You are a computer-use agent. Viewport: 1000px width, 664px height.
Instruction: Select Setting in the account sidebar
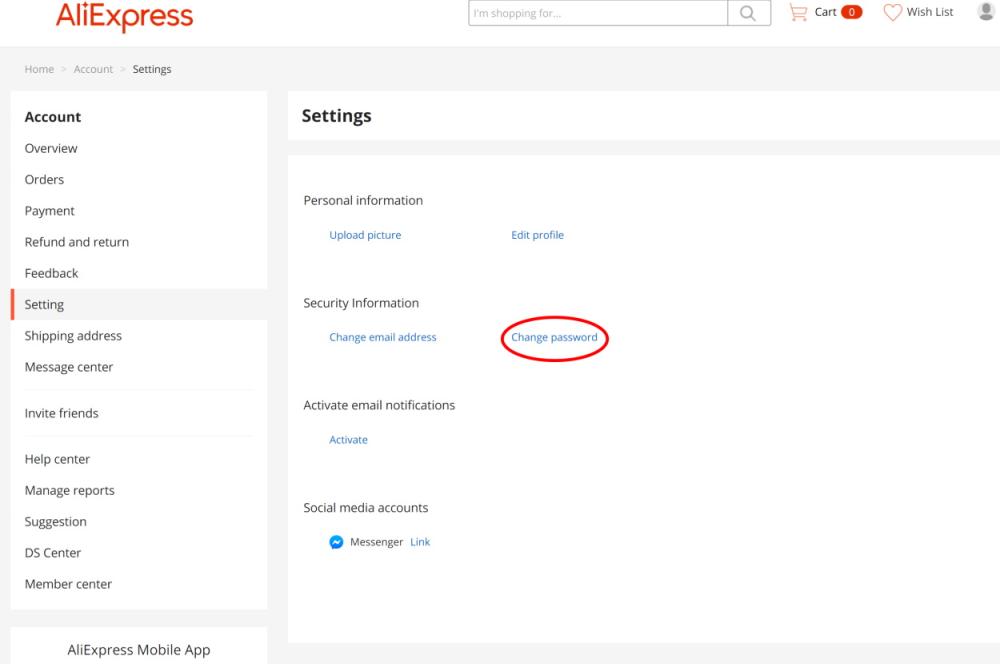point(139,304)
